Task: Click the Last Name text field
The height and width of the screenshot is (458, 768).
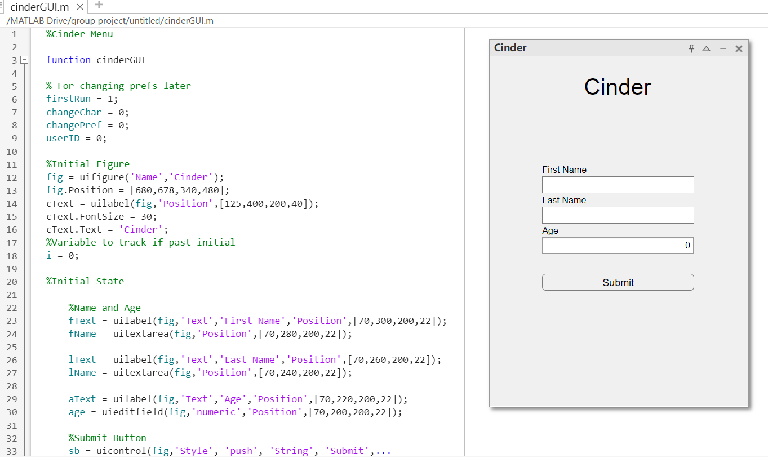Action: (617, 215)
